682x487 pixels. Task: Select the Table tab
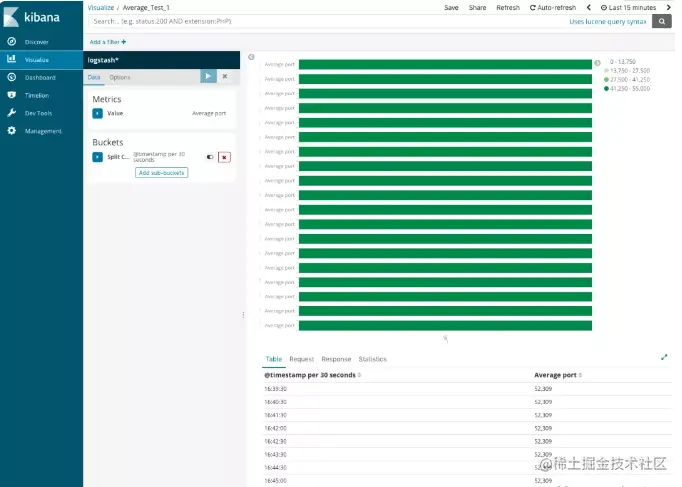tap(274, 359)
